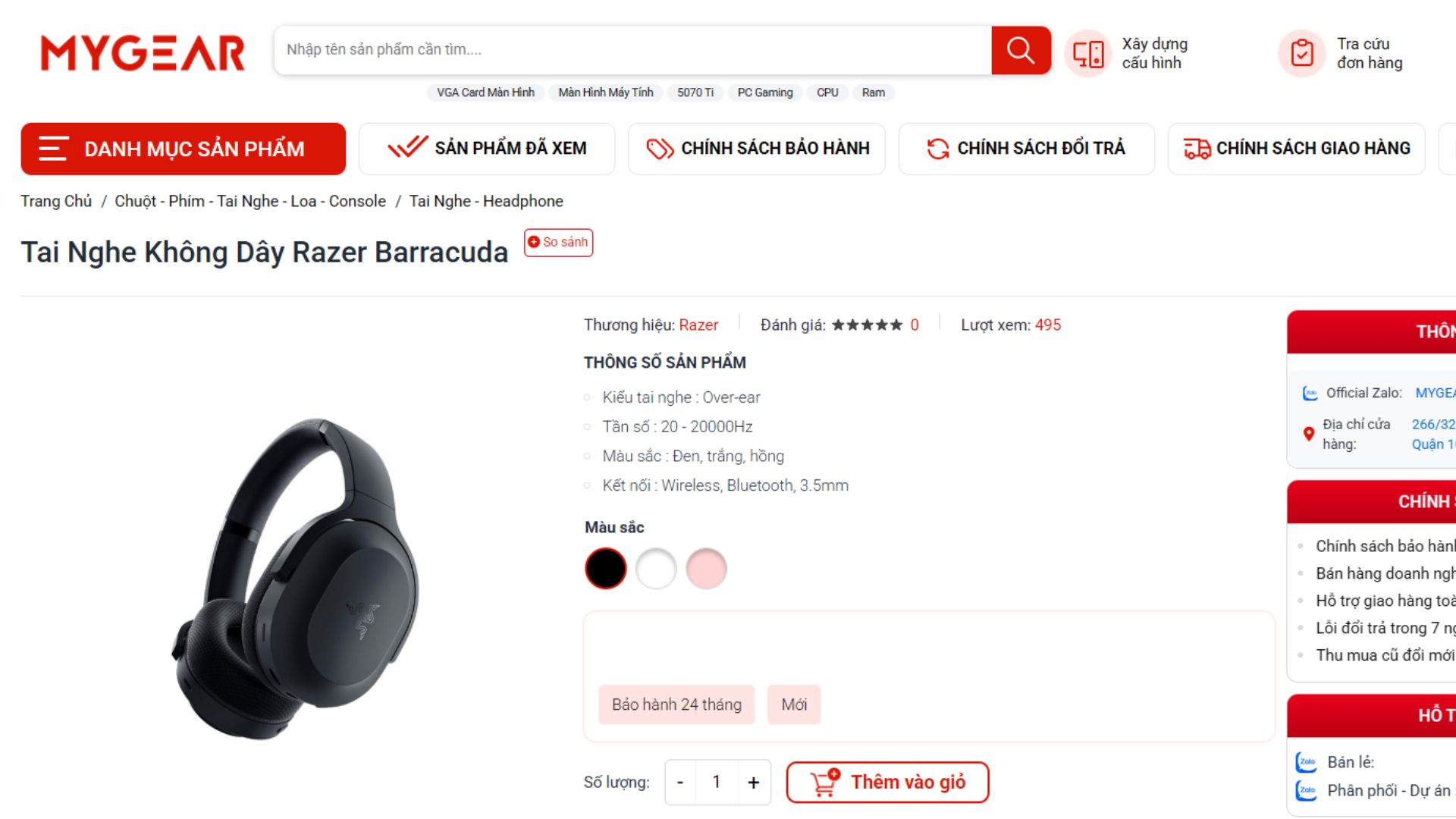Click the Thêm vào giỏ button
The height and width of the screenshot is (819, 1456).
pos(887,783)
